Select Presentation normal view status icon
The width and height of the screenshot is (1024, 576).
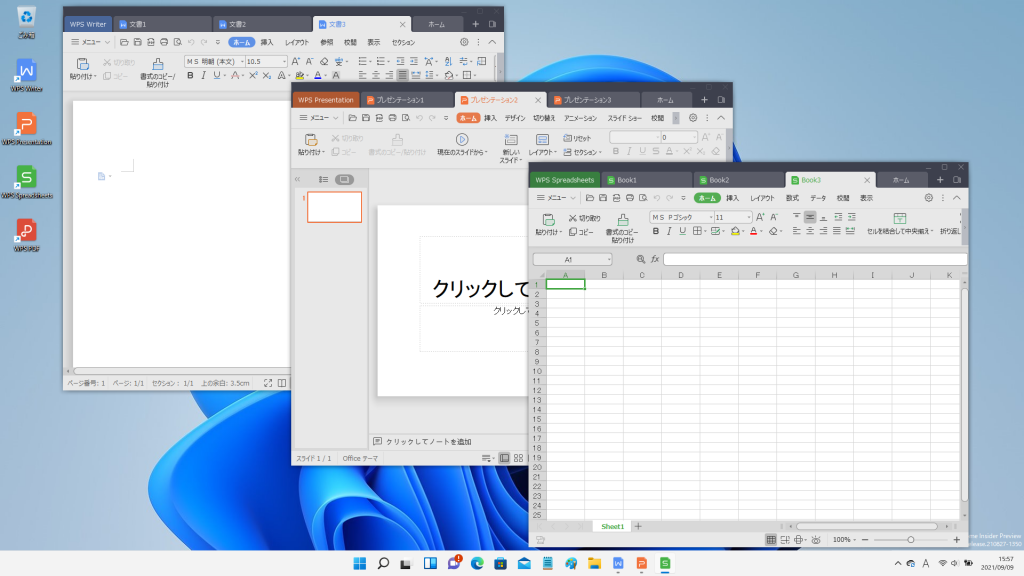pos(504,458)
